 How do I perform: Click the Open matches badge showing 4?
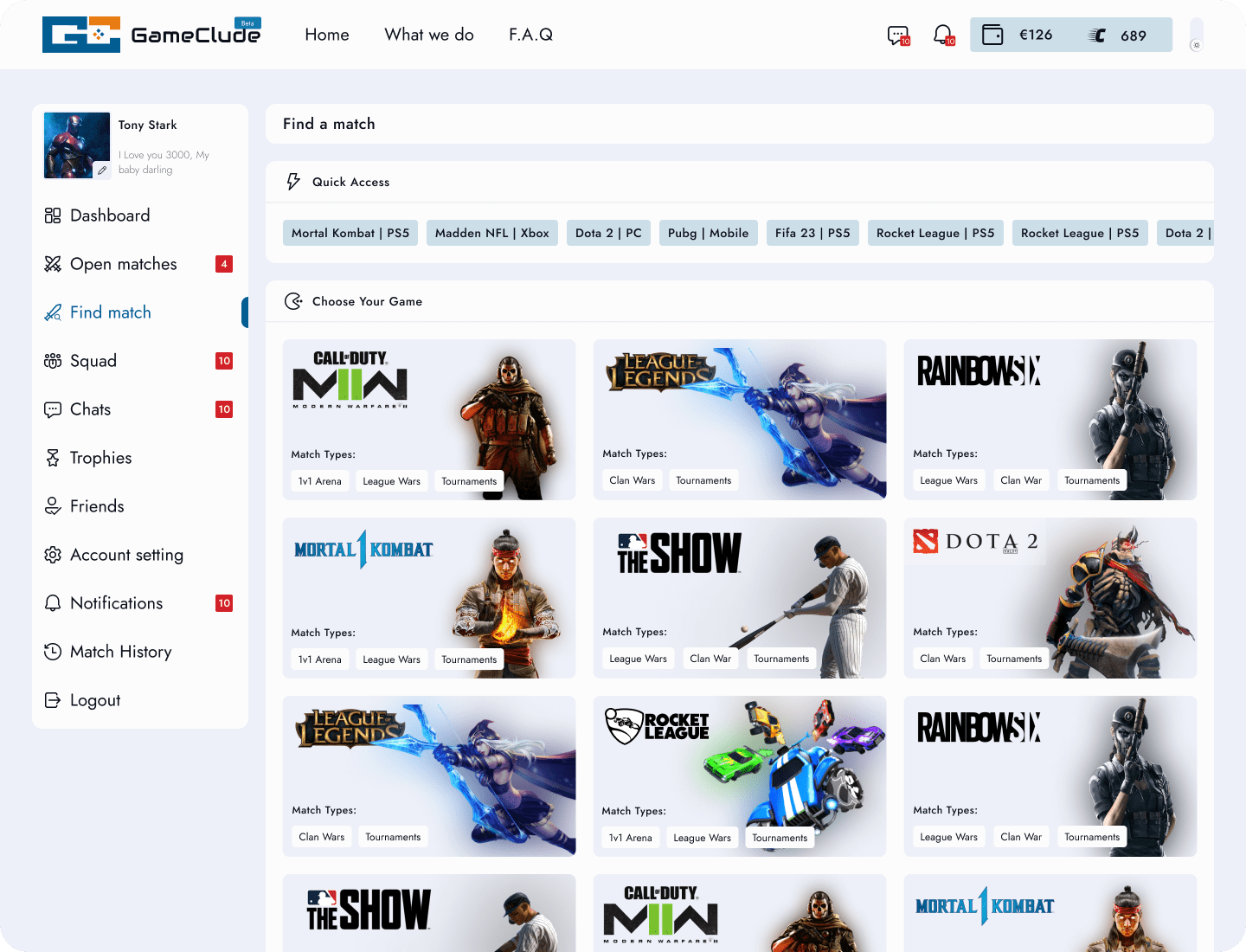tap(224, 264)
